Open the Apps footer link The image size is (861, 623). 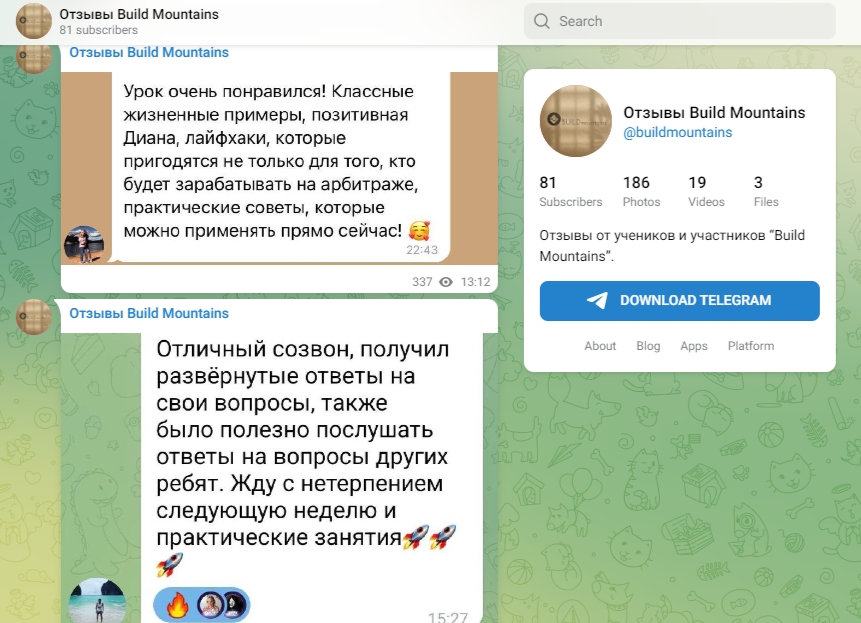click(694, 346)
